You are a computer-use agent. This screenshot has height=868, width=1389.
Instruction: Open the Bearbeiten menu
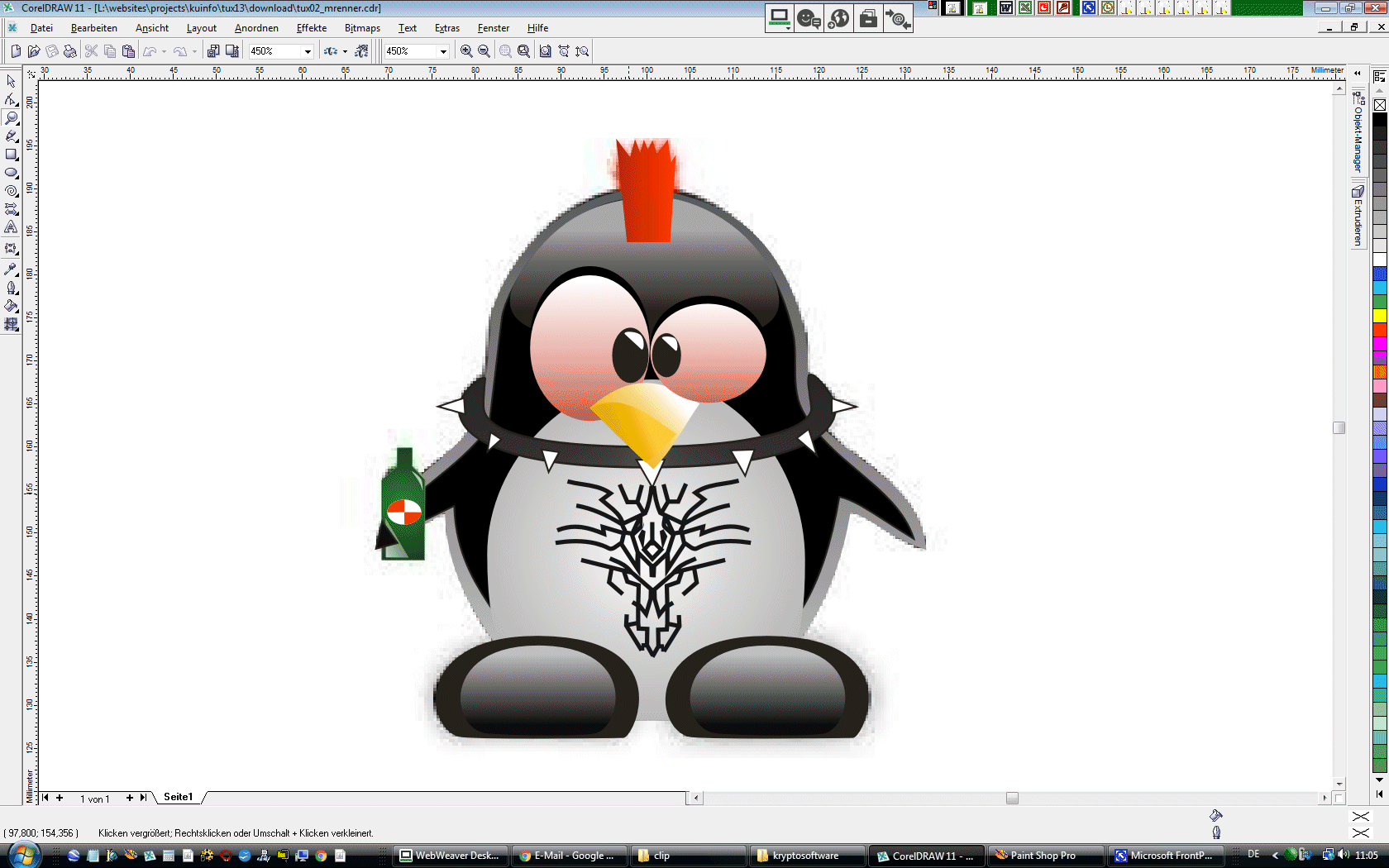94,28
